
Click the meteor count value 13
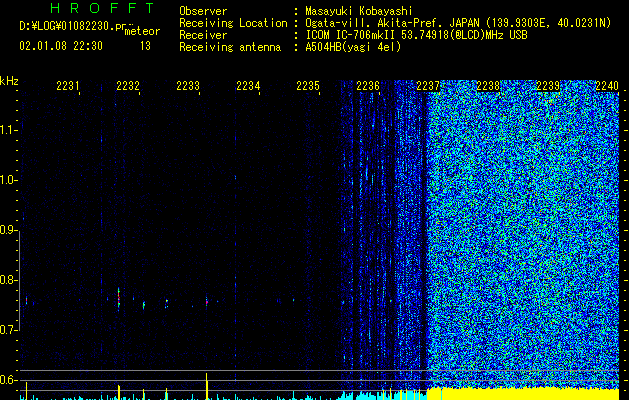(x=145, y=46)
